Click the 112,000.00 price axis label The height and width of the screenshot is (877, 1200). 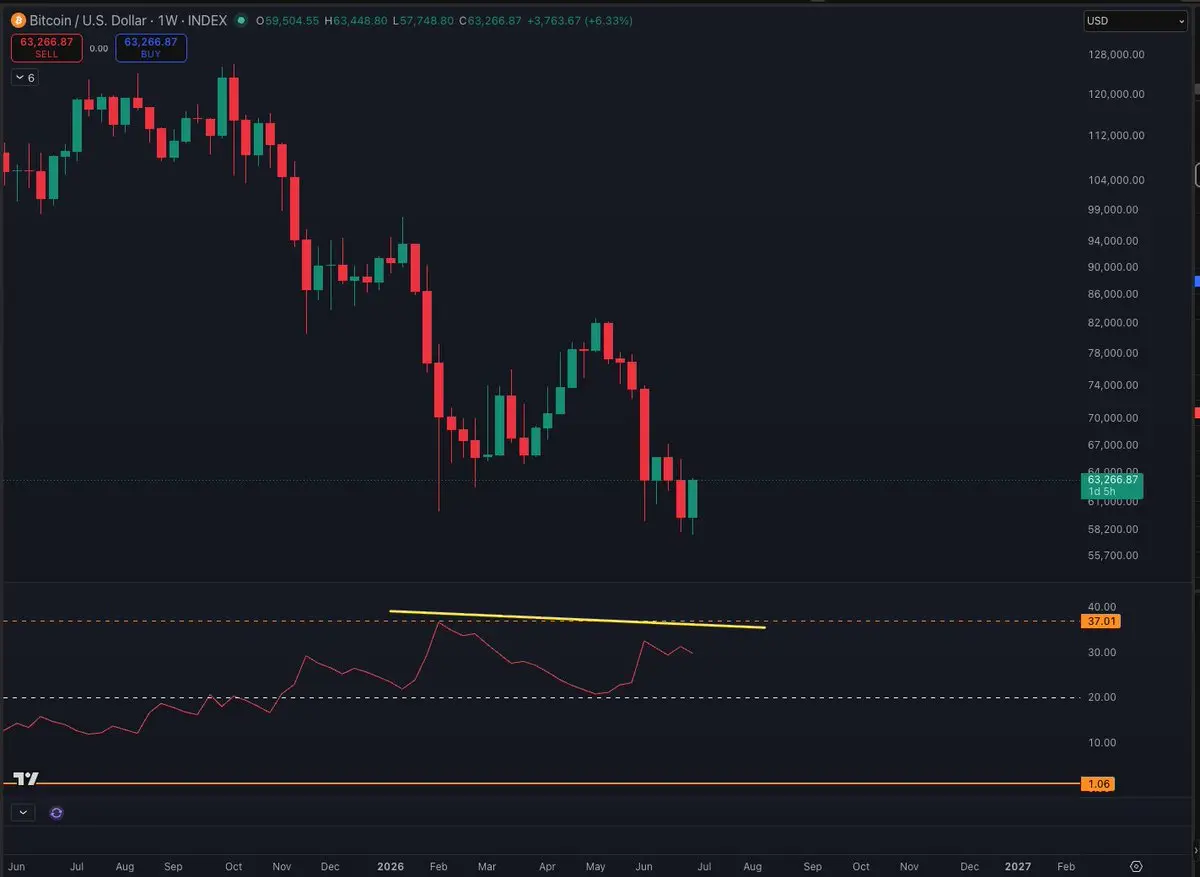point(1116,135)
